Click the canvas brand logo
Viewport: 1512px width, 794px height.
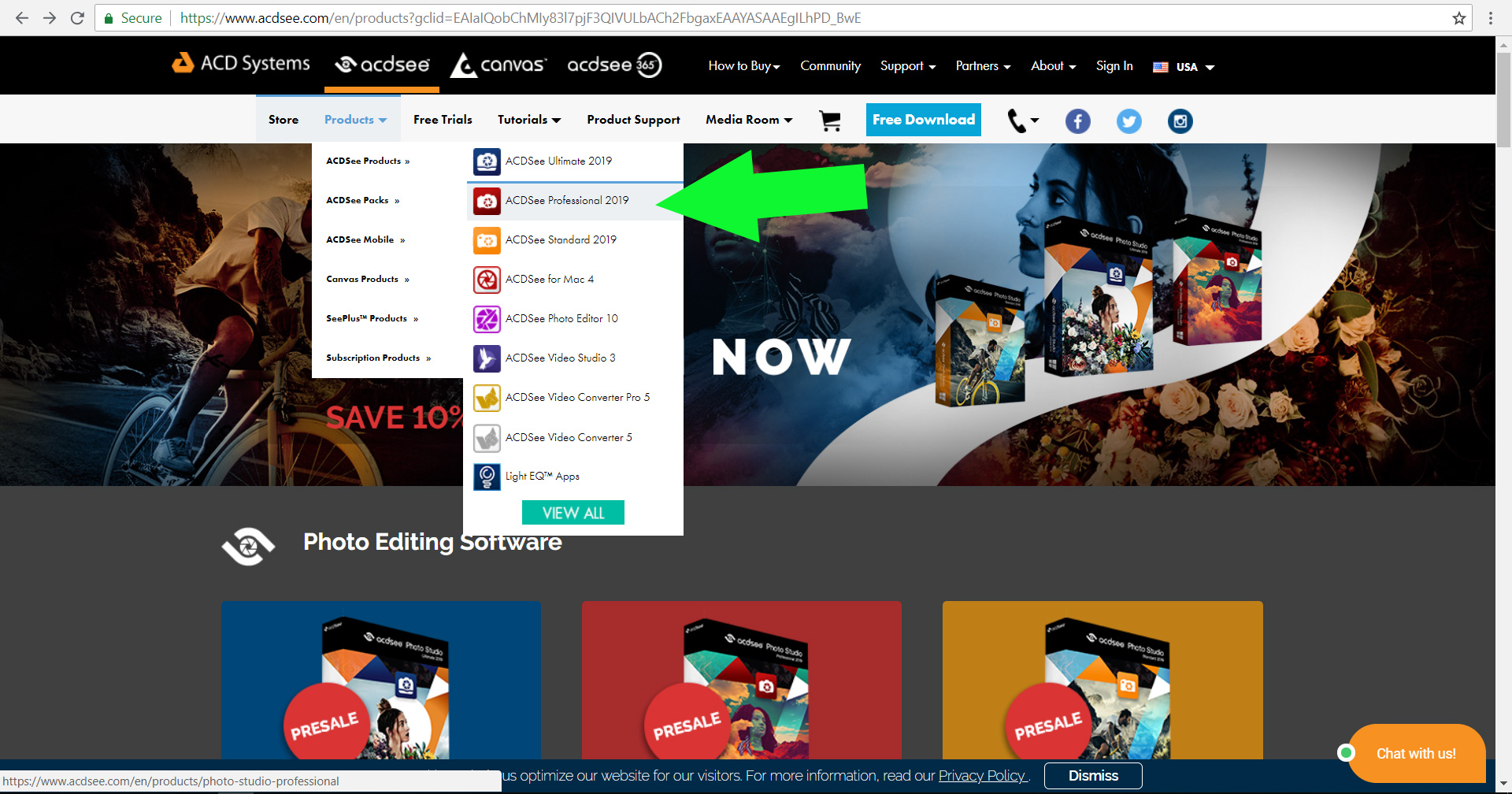(498, 65)
